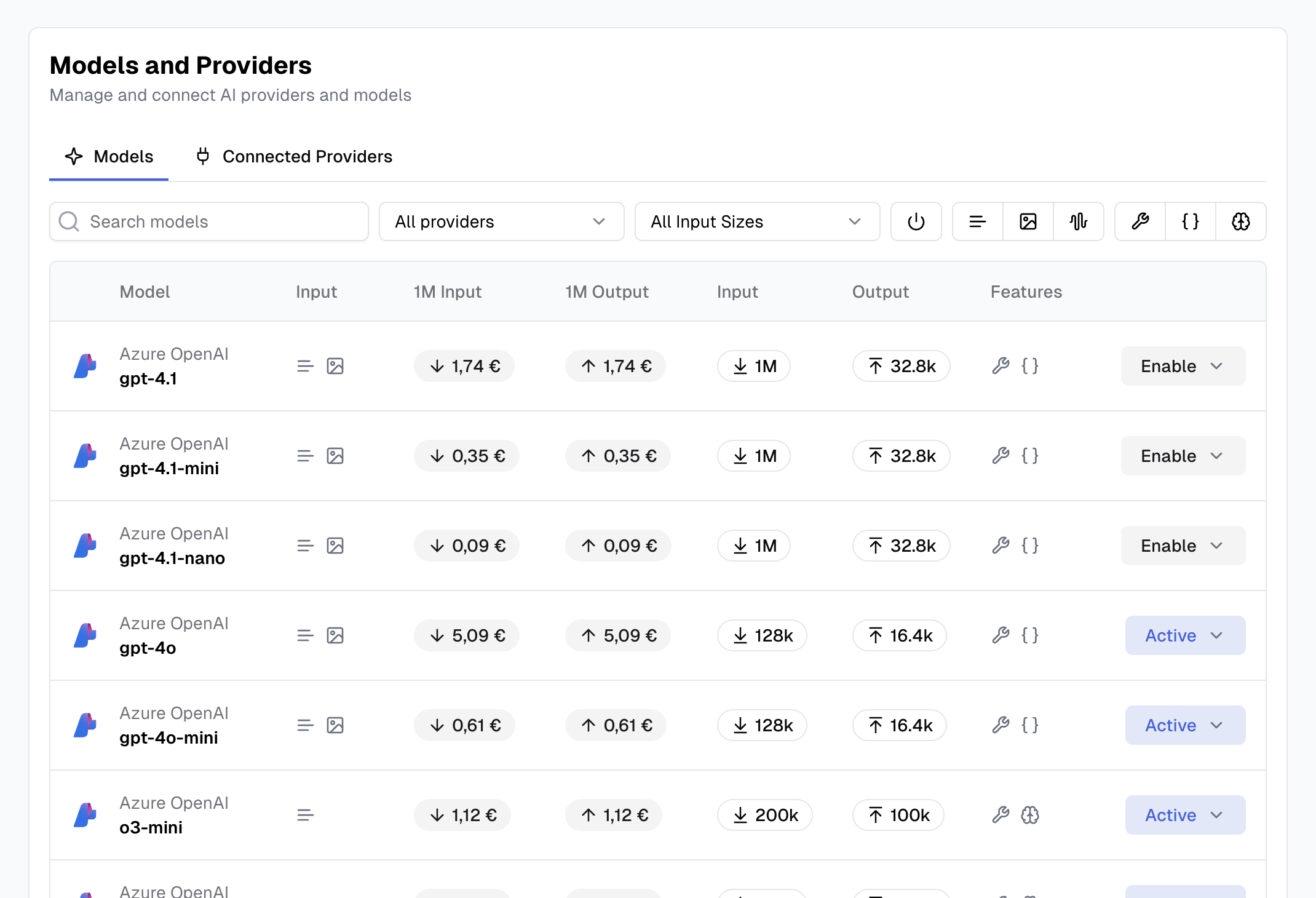Screen dimensions: 1316x898
Task: Select the Models tab
Action: click(x=108, y=156)
